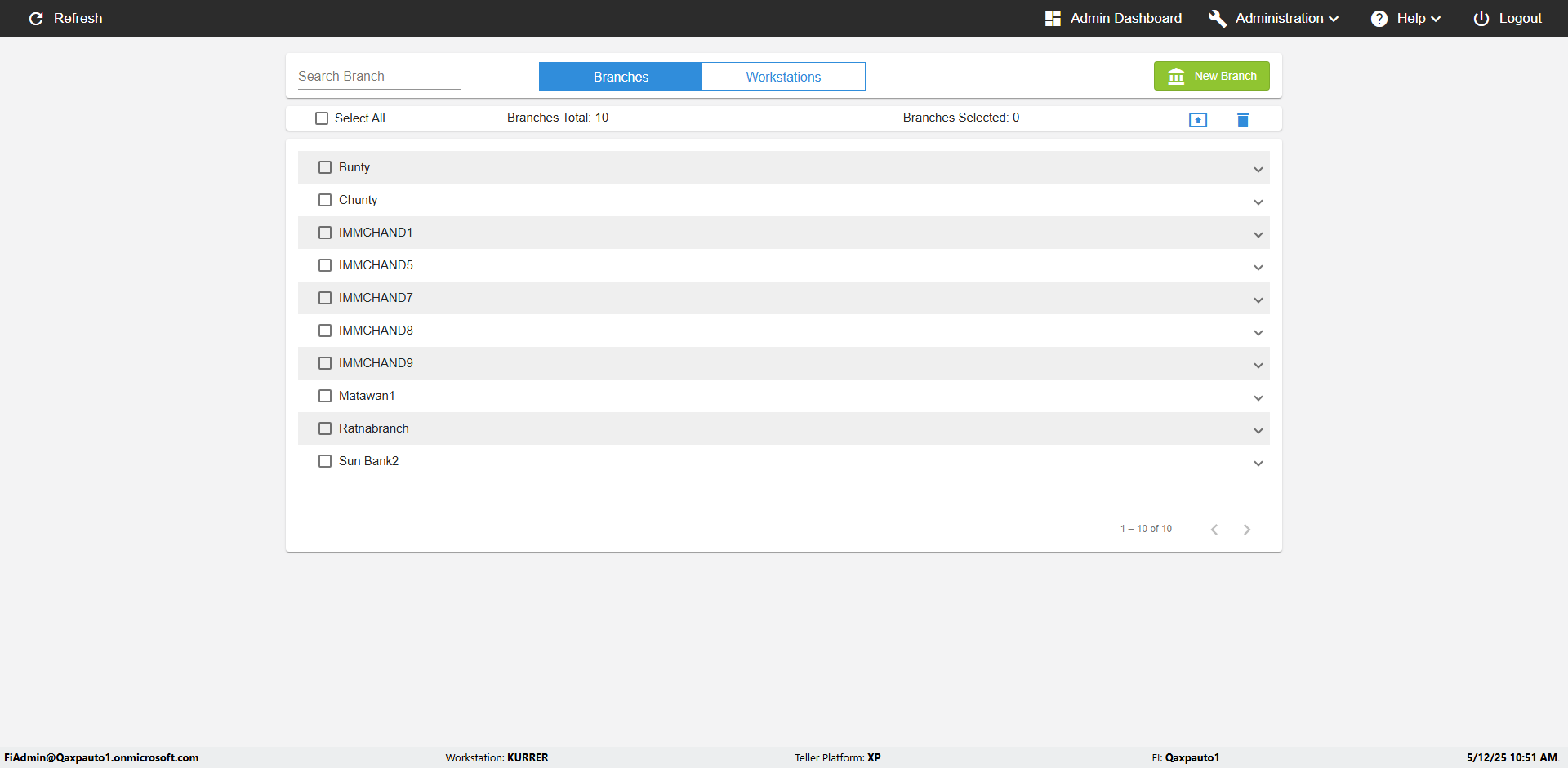Expand the IMMCHAND7 row chevron
1568x768 pixels.
click(x=1258, y=300)
